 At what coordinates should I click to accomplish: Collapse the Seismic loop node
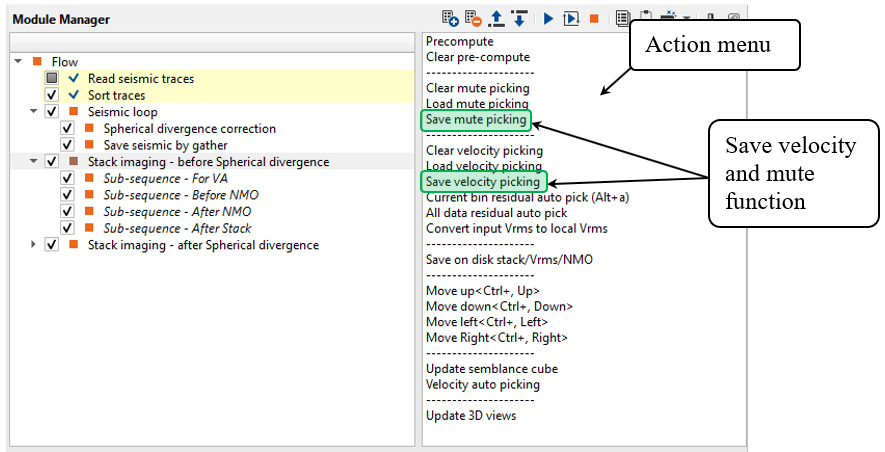[x=36, y=111]
